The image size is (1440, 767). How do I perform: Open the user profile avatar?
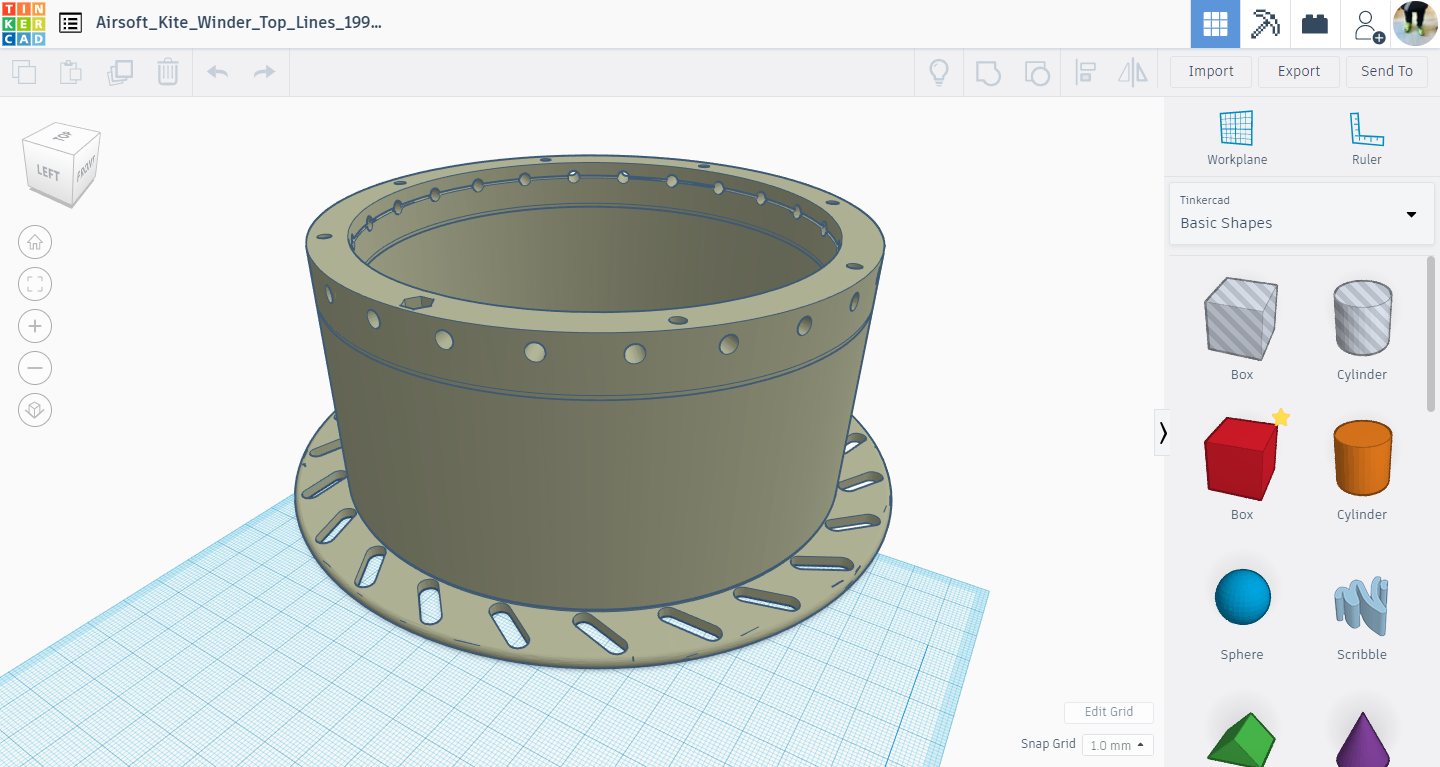(x=1416, y=24)
